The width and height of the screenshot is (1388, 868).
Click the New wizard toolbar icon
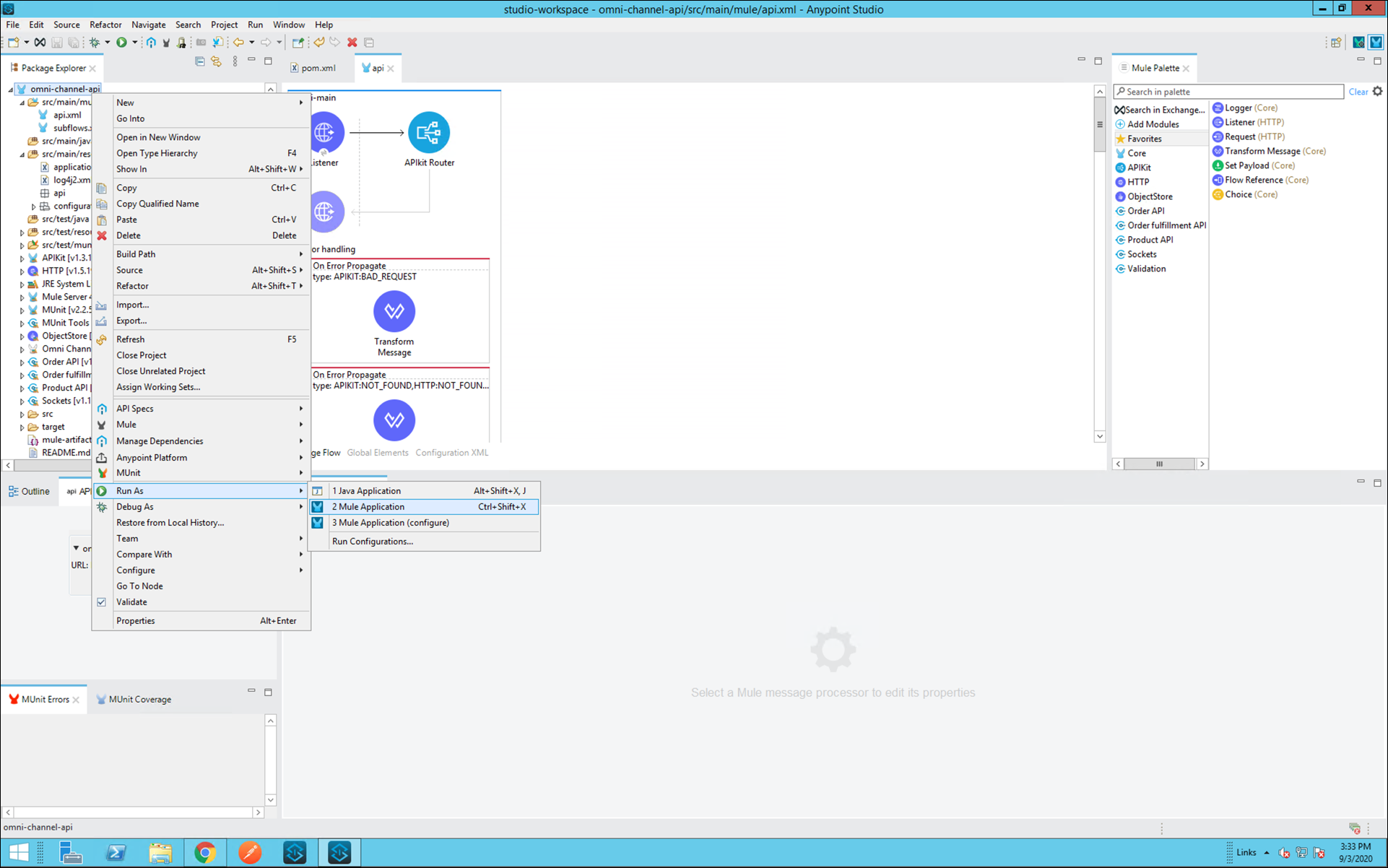pyautogui.click(x=13, y=43)
